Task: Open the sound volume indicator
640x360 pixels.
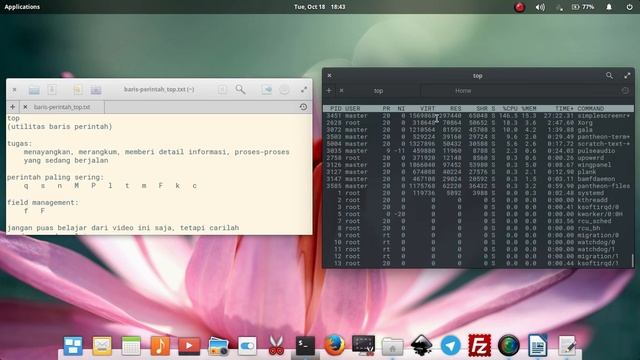Action: [540, 7]
